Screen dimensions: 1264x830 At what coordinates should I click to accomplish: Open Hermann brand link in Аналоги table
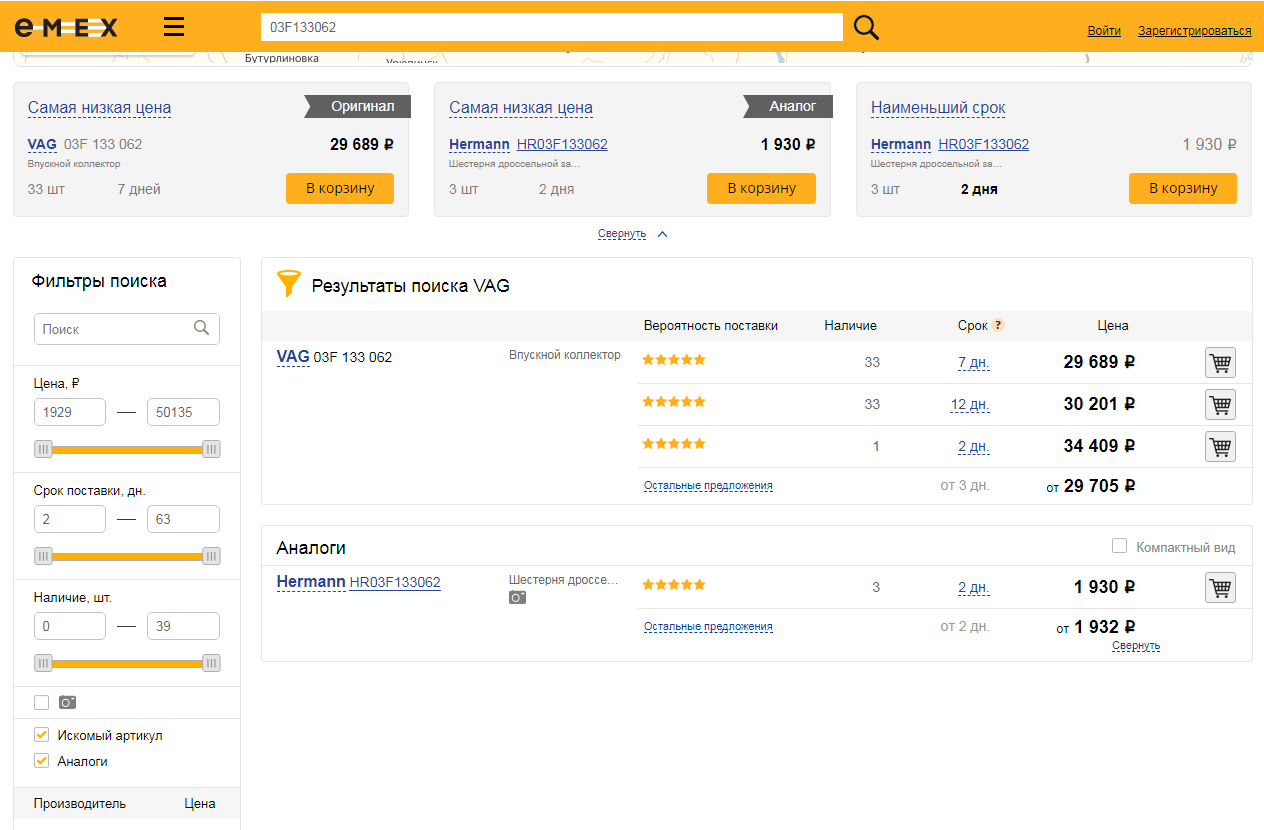(311, 582)
